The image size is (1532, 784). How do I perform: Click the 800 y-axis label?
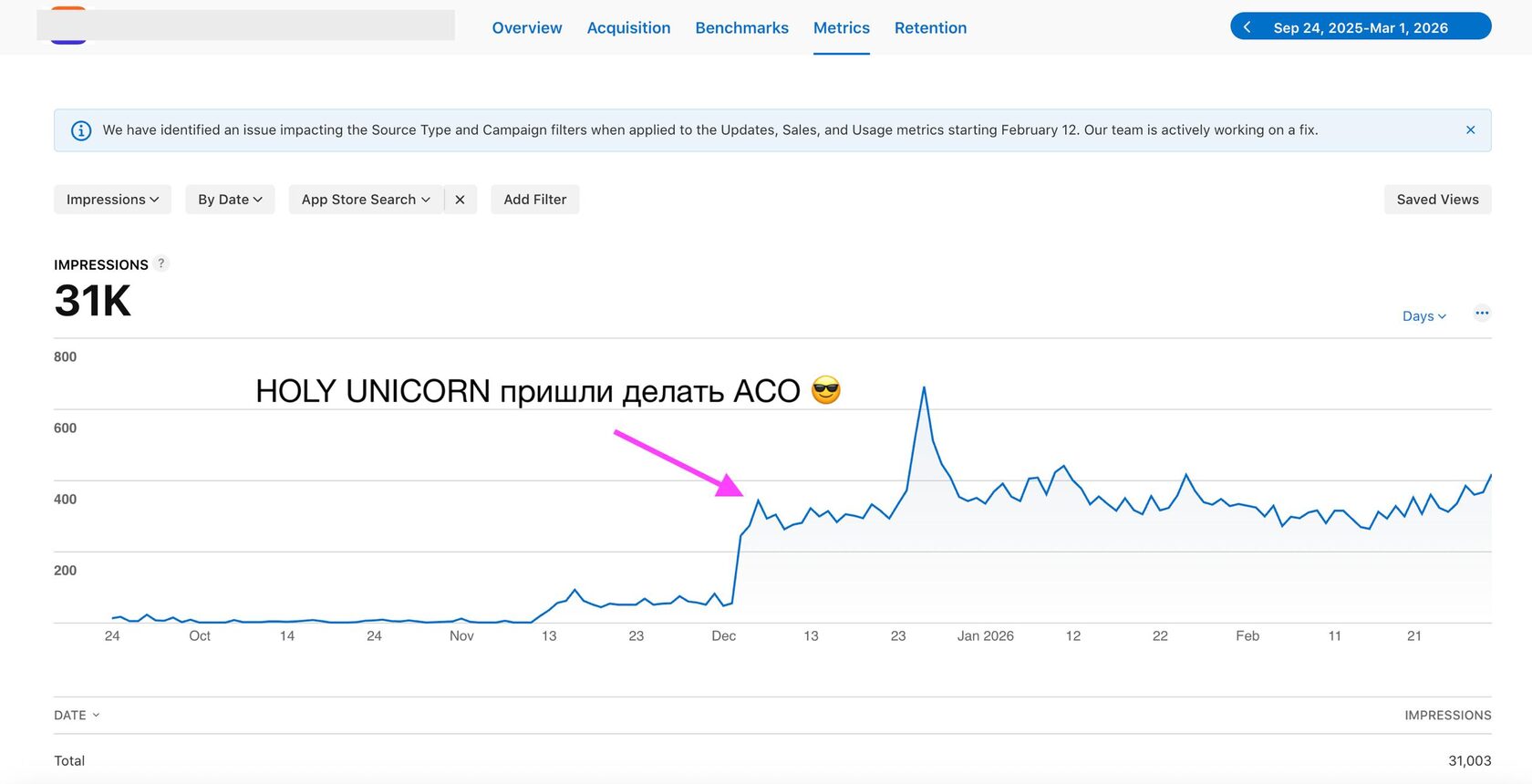(x=65, y=357)
